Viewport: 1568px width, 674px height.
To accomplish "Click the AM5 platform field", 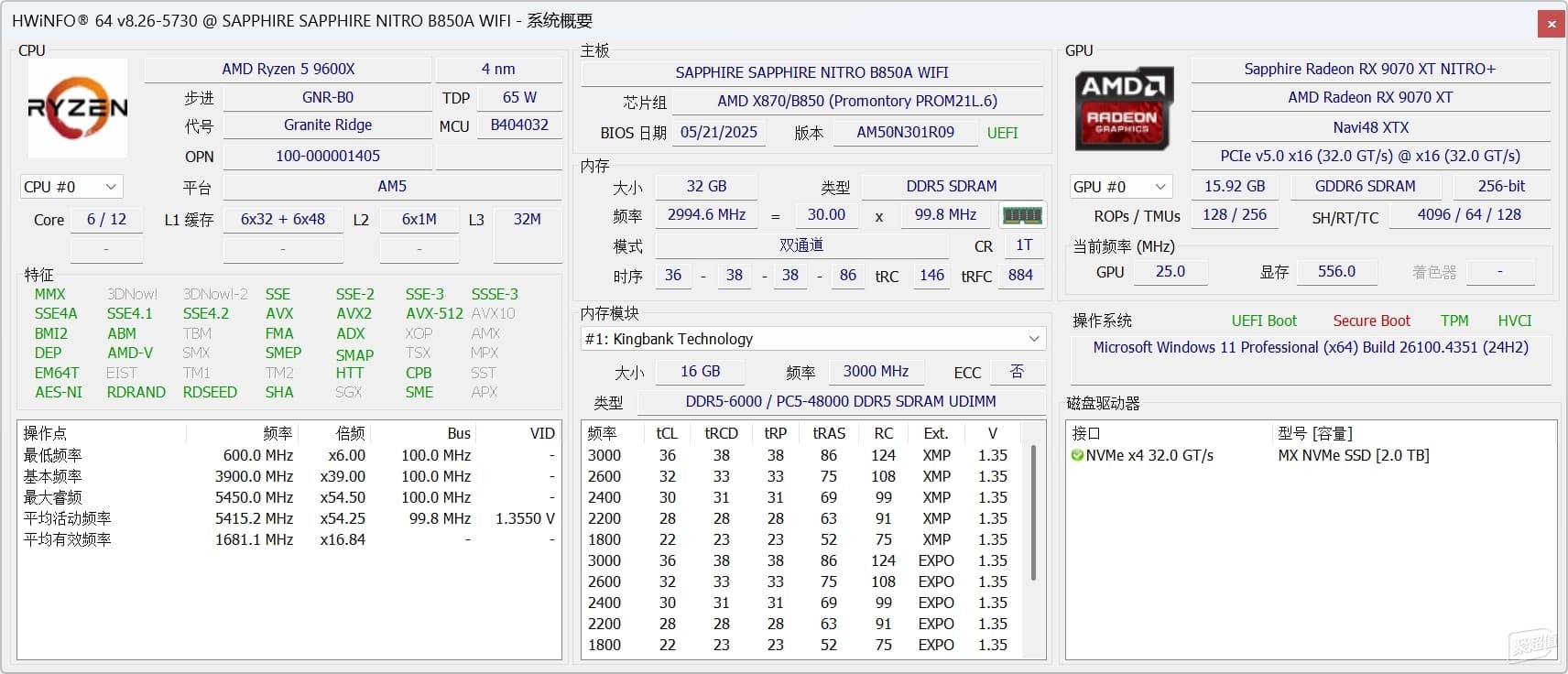I will point(392,186).
